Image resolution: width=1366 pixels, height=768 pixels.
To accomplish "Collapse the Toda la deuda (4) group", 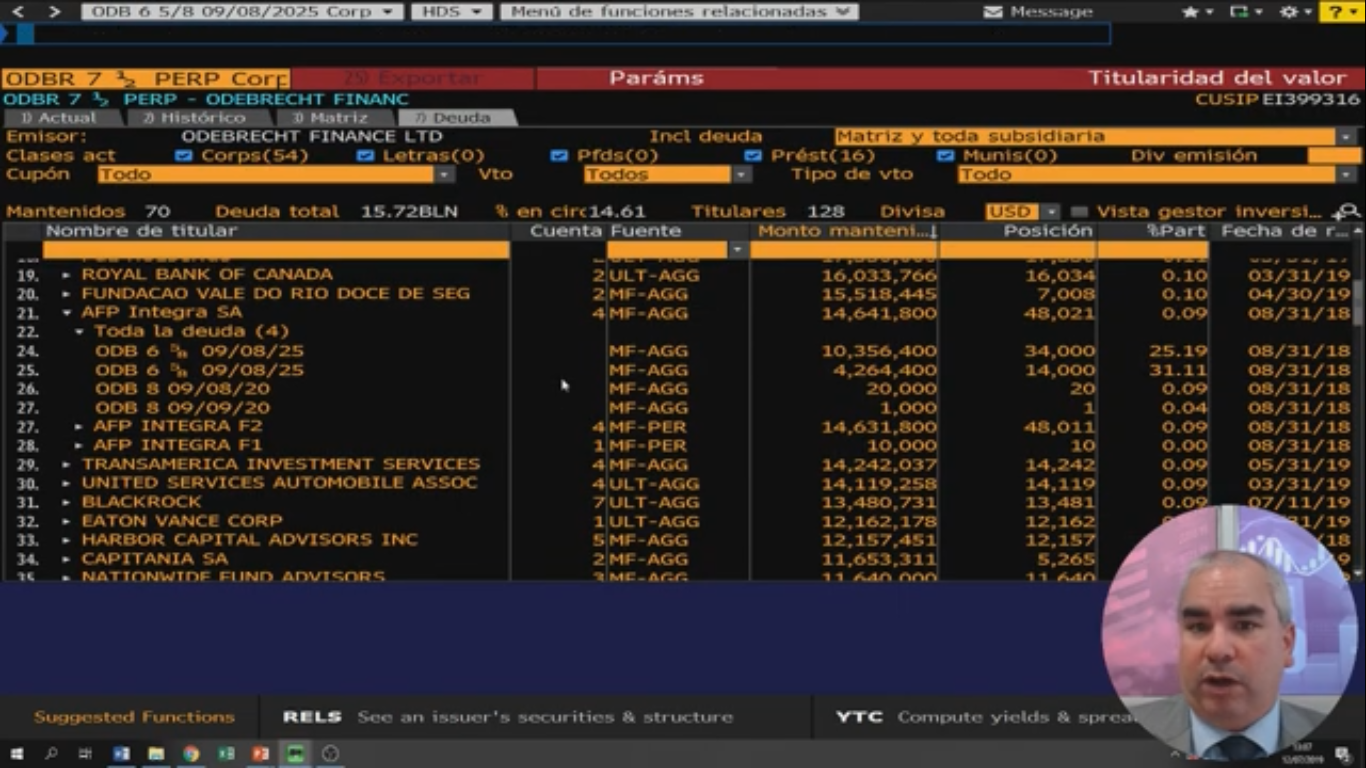I will [x=80, y=332].
